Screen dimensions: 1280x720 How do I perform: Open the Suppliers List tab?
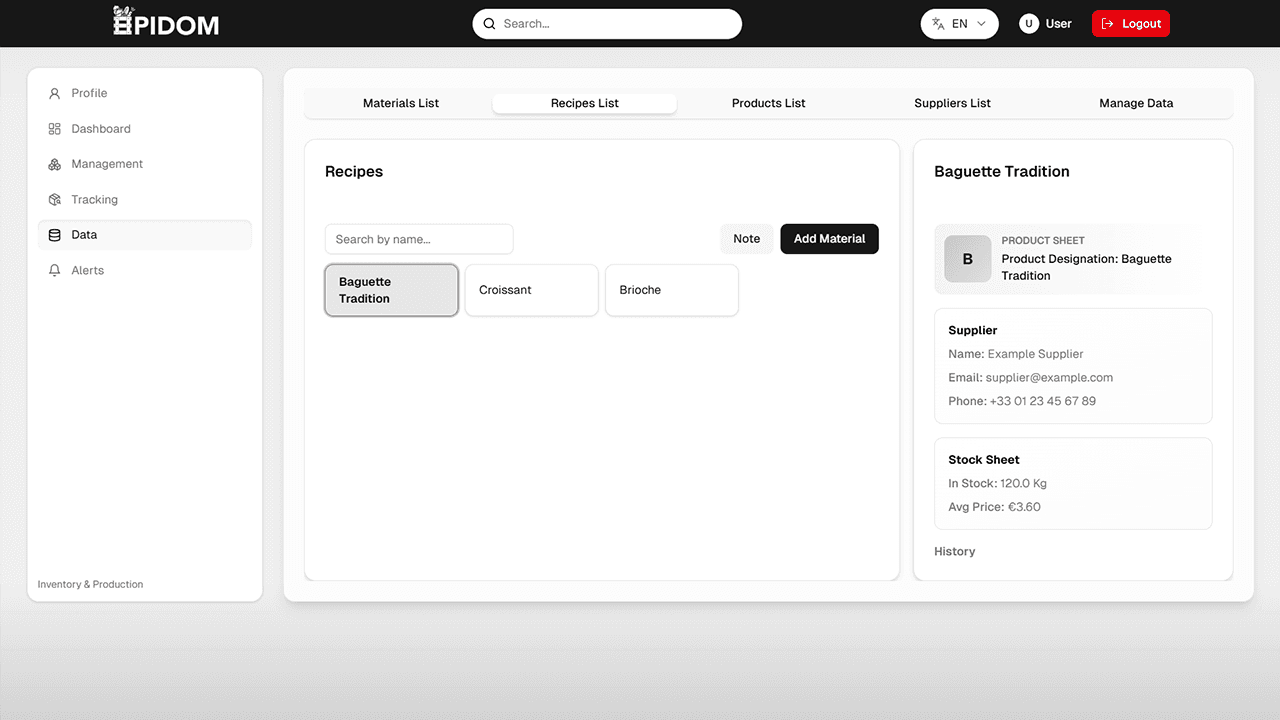[952, 103]
